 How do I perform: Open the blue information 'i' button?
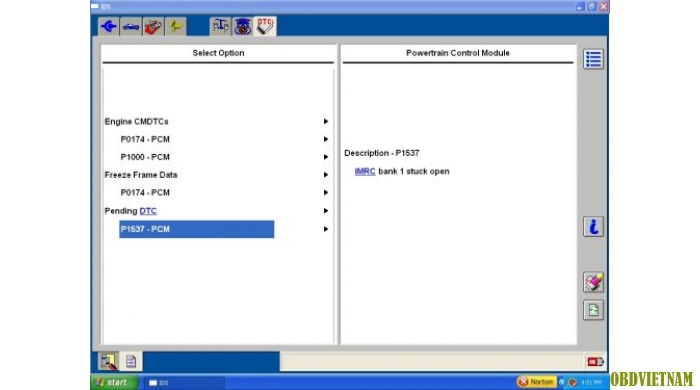pyautogui.click(x=593, y=227)
